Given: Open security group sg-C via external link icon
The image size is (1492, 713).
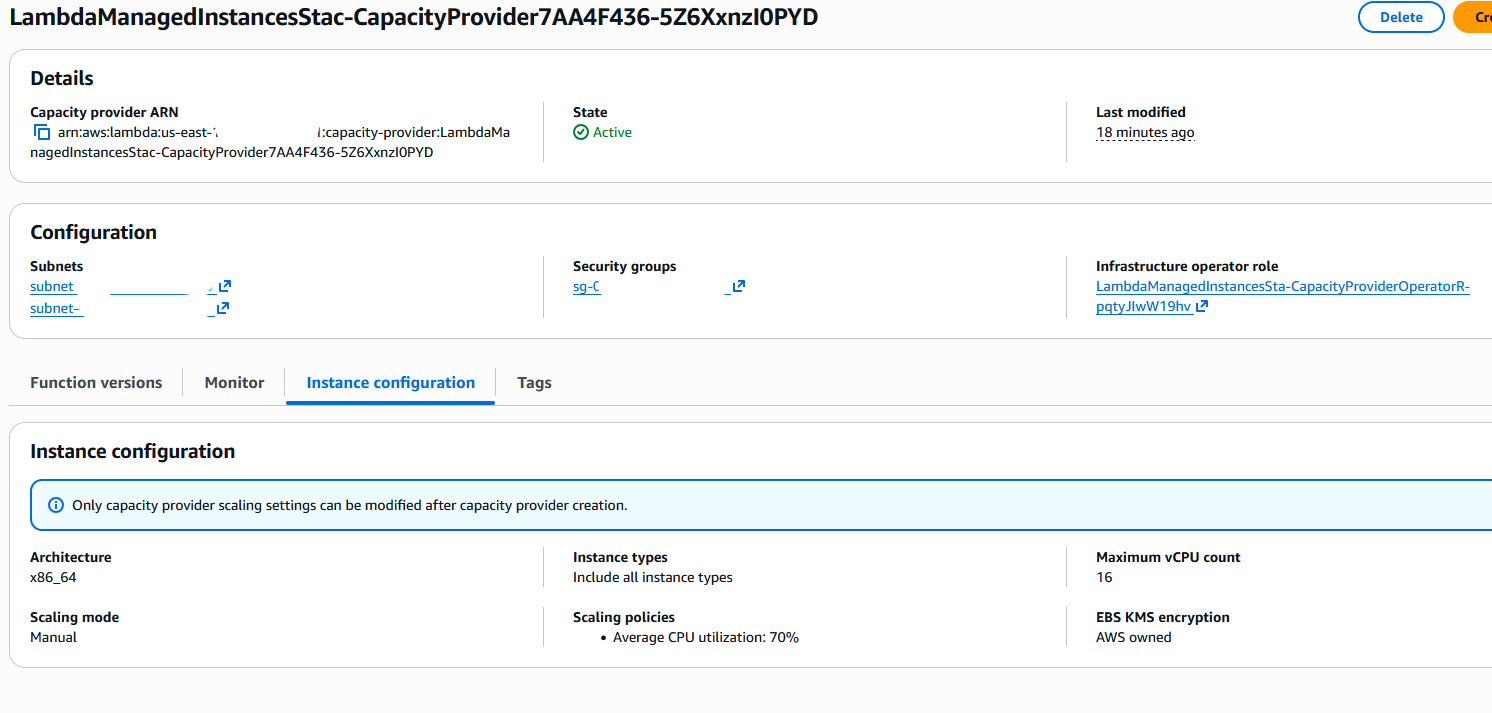Looking at the screenshot, I should (x=735, y=286).
